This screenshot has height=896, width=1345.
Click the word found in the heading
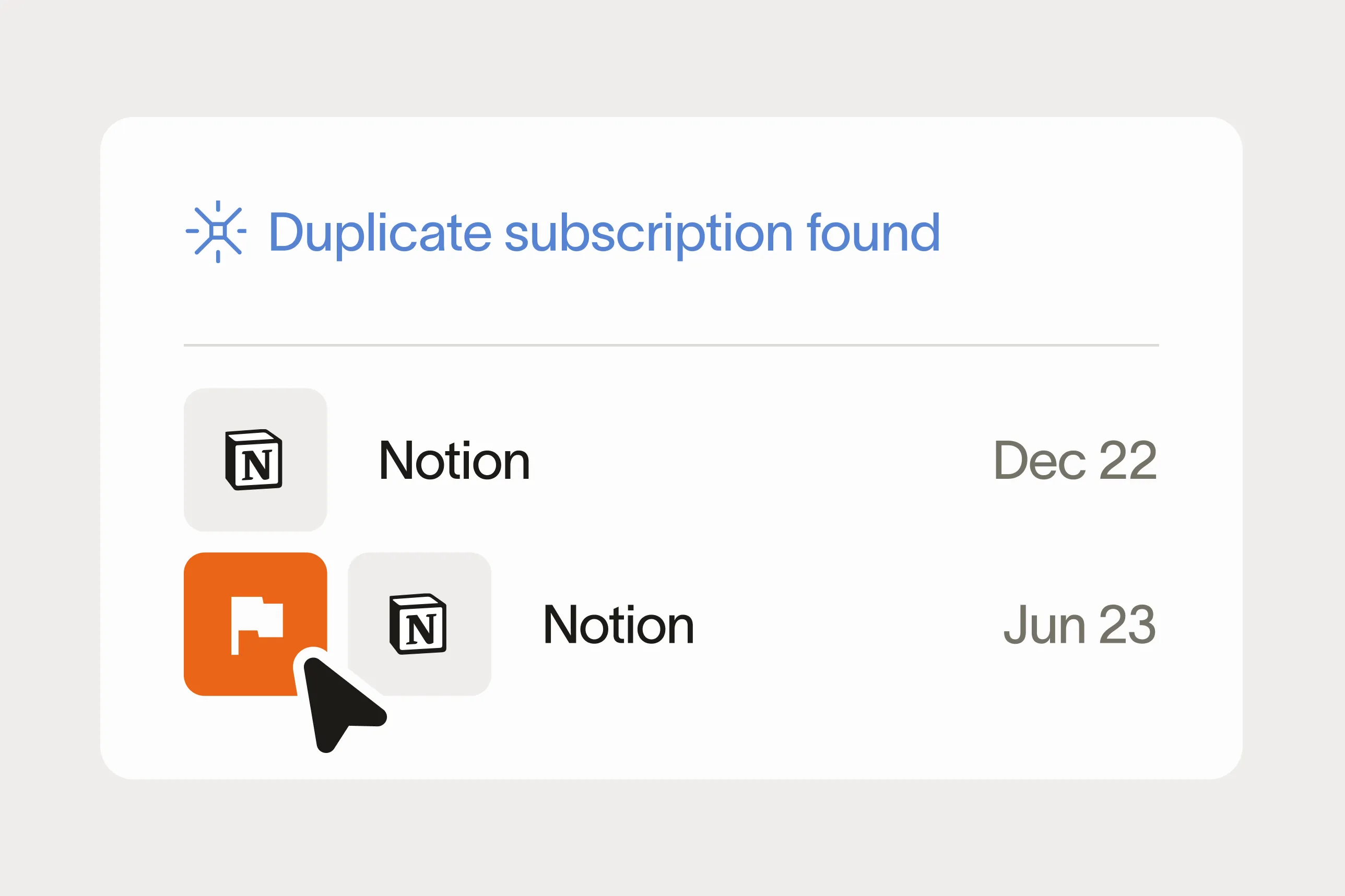[873, 232]
